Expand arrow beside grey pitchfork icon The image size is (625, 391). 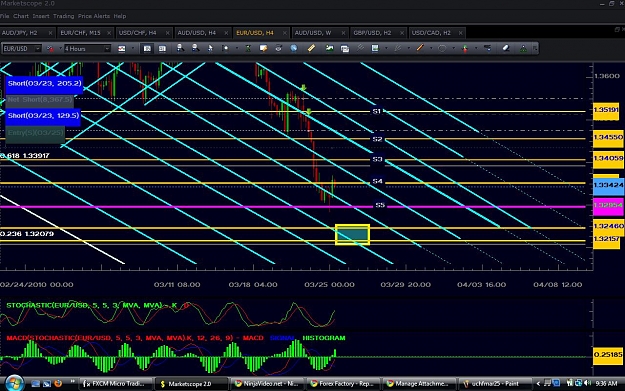409,48
